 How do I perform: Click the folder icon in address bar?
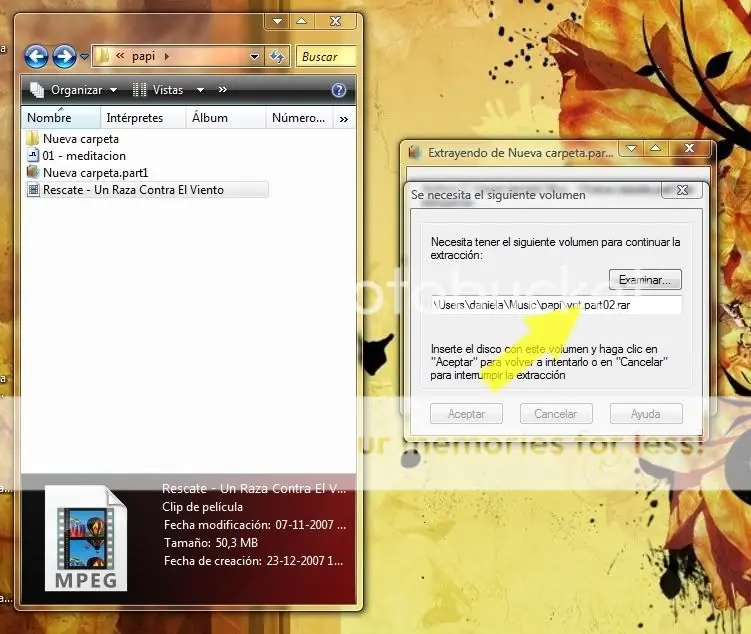tap(102, 56)
